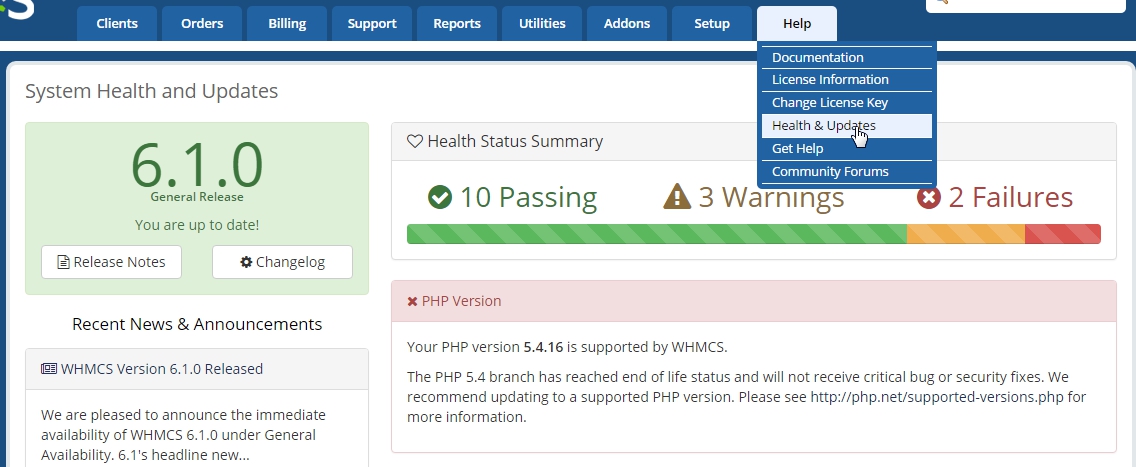
Task: Click the '10 Passing' text
Action: pos(528,197)
